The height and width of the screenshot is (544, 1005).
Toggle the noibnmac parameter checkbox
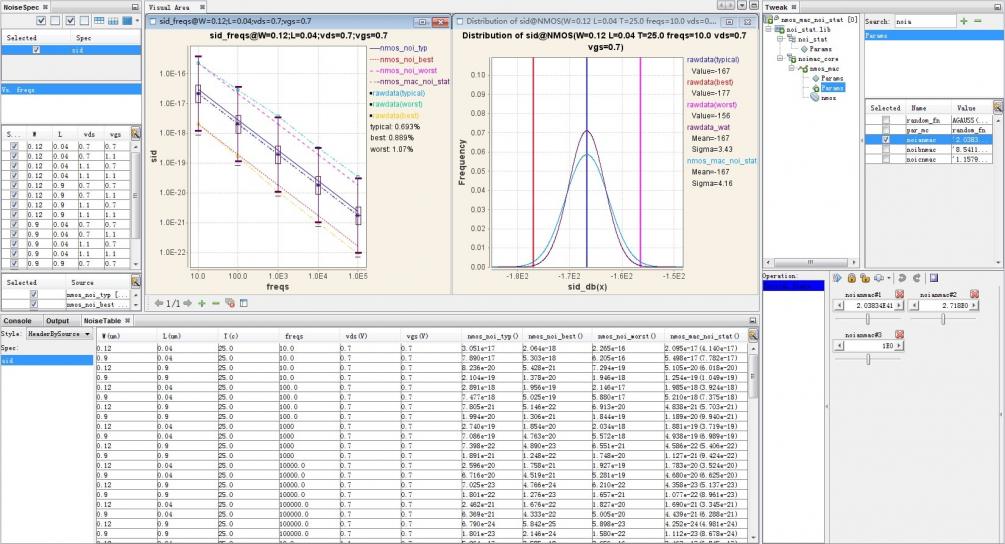tap(886, 149)
